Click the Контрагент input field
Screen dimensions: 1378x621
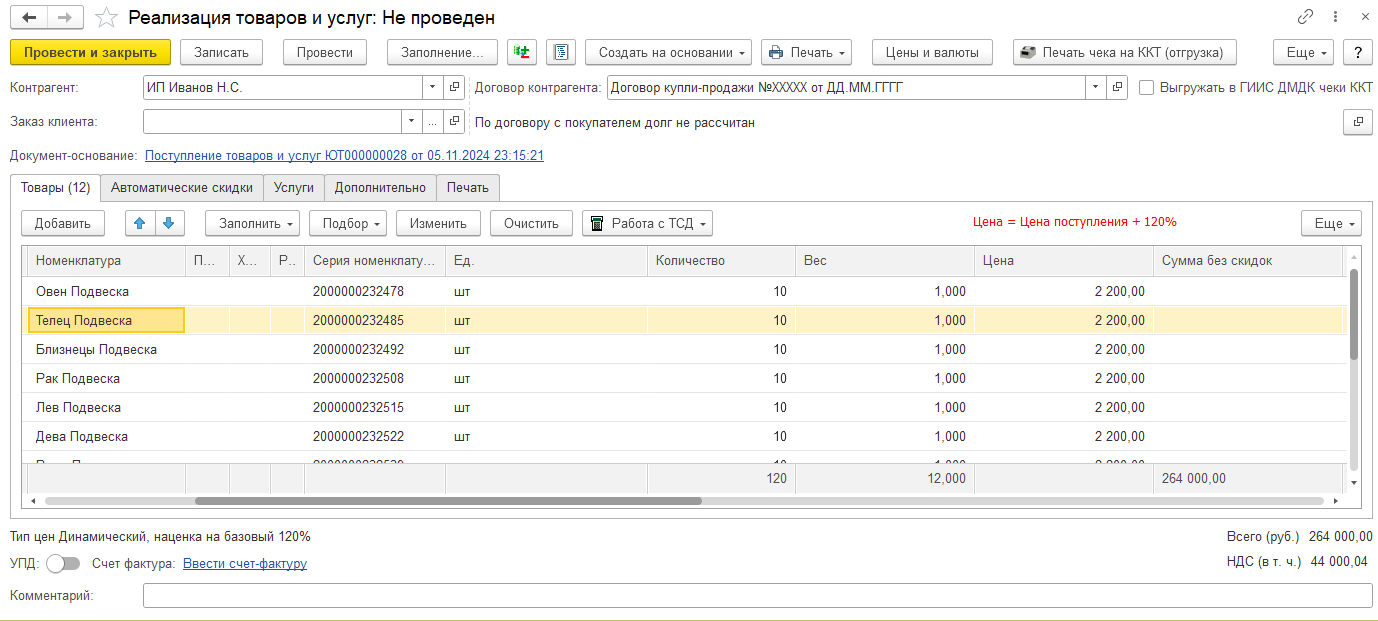point(282,88)
